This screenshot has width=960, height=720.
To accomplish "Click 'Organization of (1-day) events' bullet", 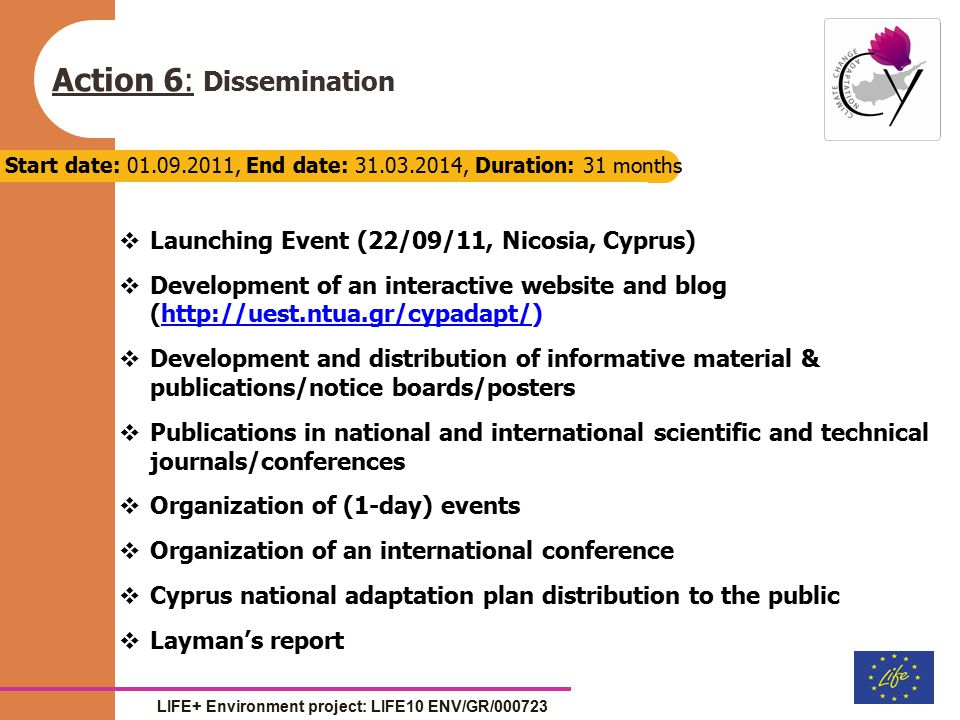I will pos(336,506).
